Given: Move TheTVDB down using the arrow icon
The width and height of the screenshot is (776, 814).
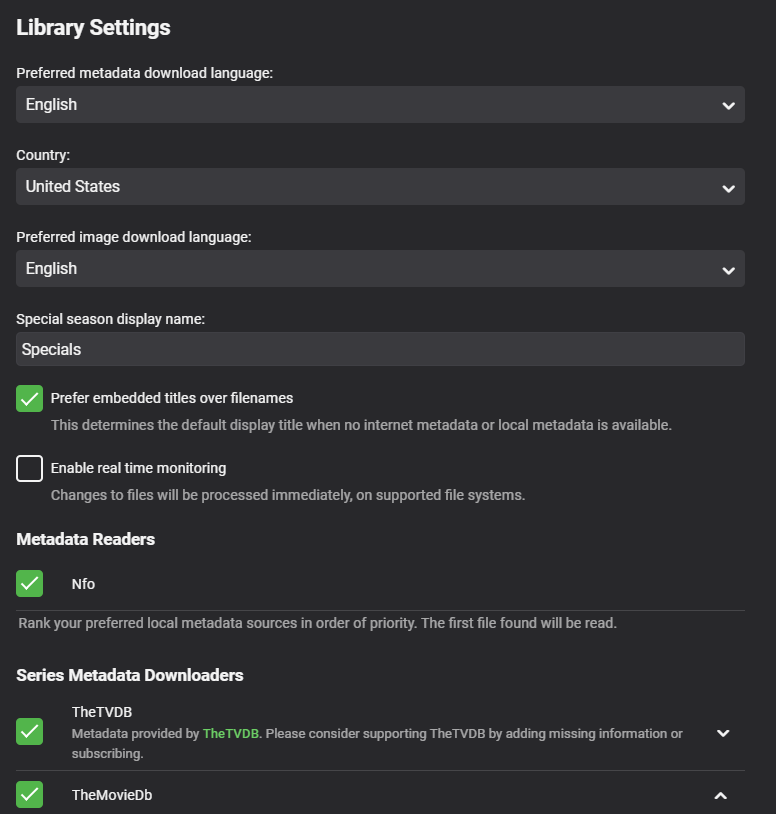Looking at the screenshot, I should [x=724, y=733].
